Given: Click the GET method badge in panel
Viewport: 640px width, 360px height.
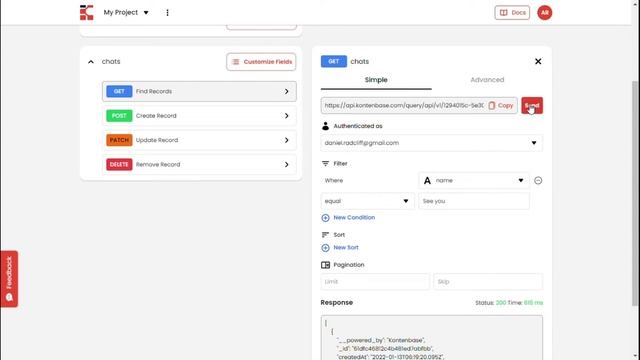Looking at the screenshot, I should tap(333, 61).
